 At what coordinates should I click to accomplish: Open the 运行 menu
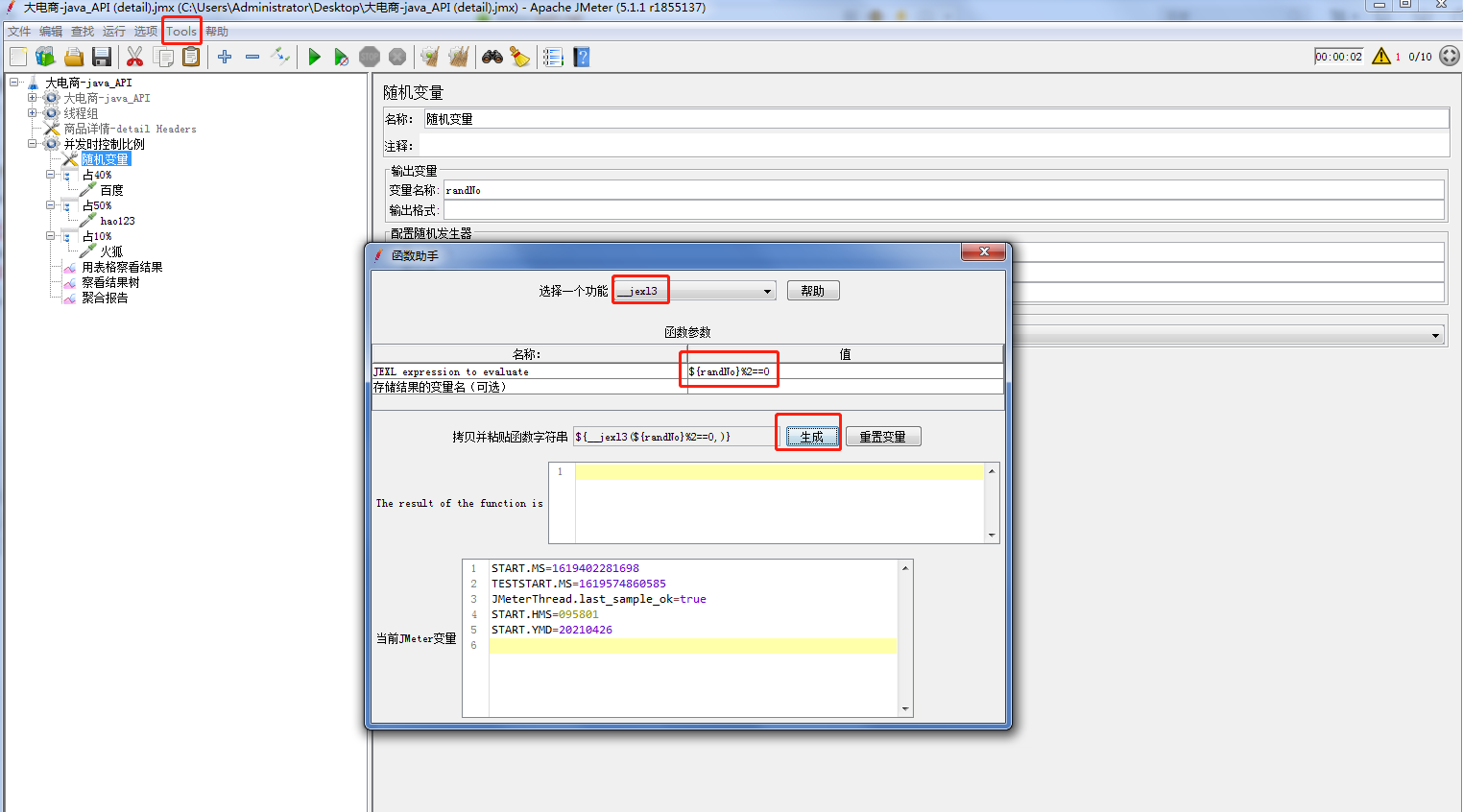[x=114, y=32]
